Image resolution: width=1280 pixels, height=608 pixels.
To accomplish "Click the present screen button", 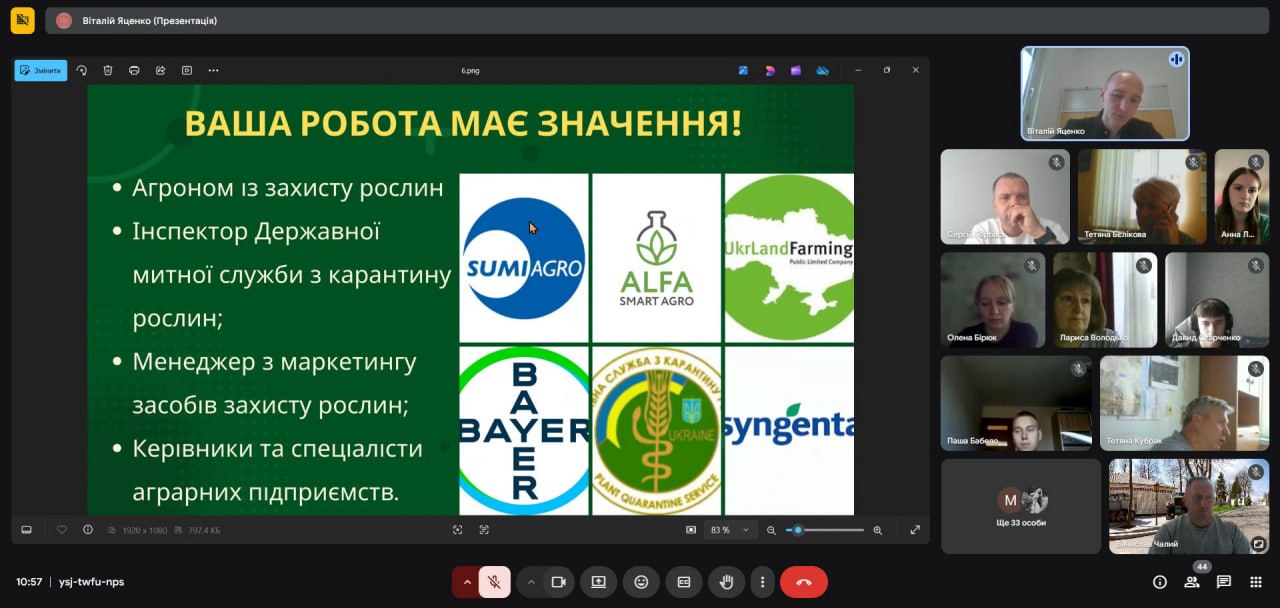I will point(599,582).
